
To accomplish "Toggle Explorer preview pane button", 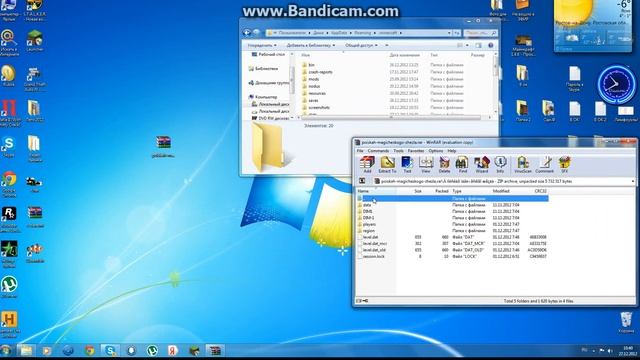I will click(x=478, y=45).
